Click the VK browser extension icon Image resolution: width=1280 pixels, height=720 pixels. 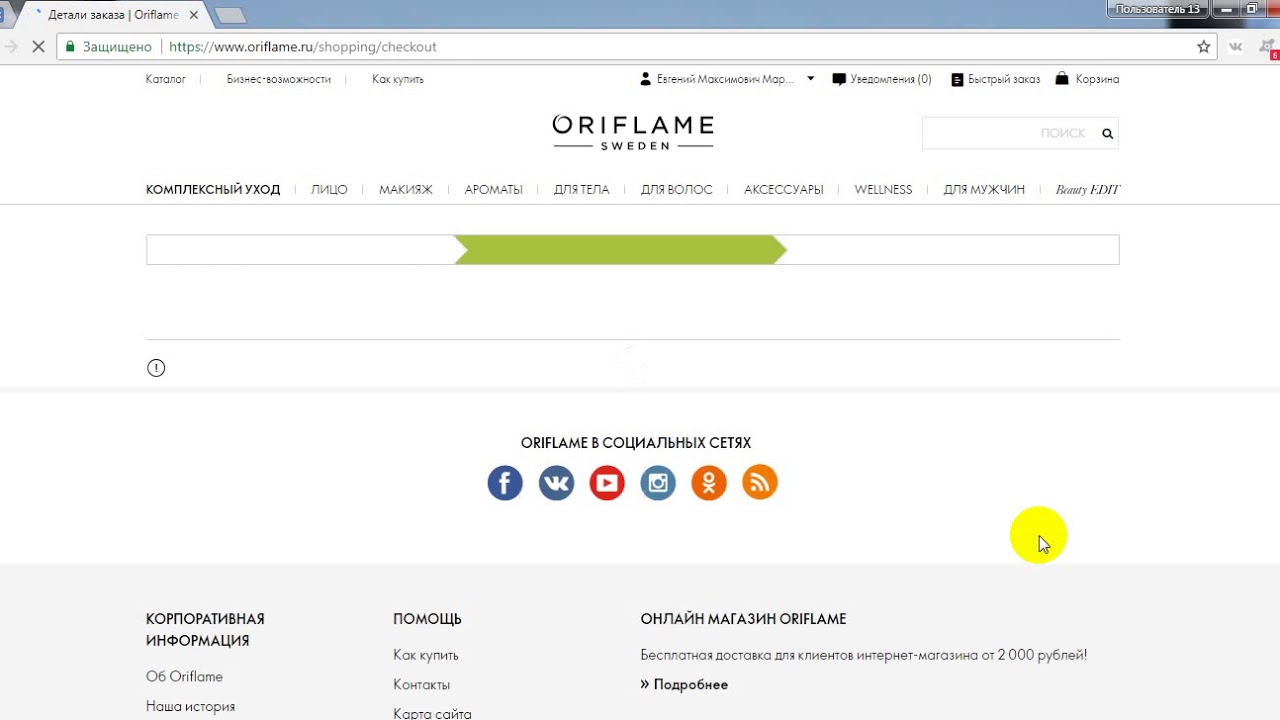[1236, 47]
